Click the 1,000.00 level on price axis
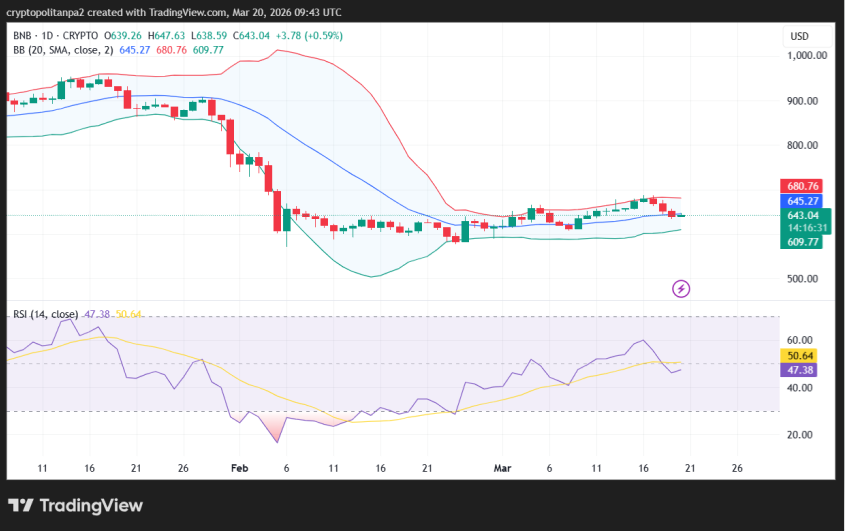Viewport: 845px width, 531px height. tap(806, 56)
